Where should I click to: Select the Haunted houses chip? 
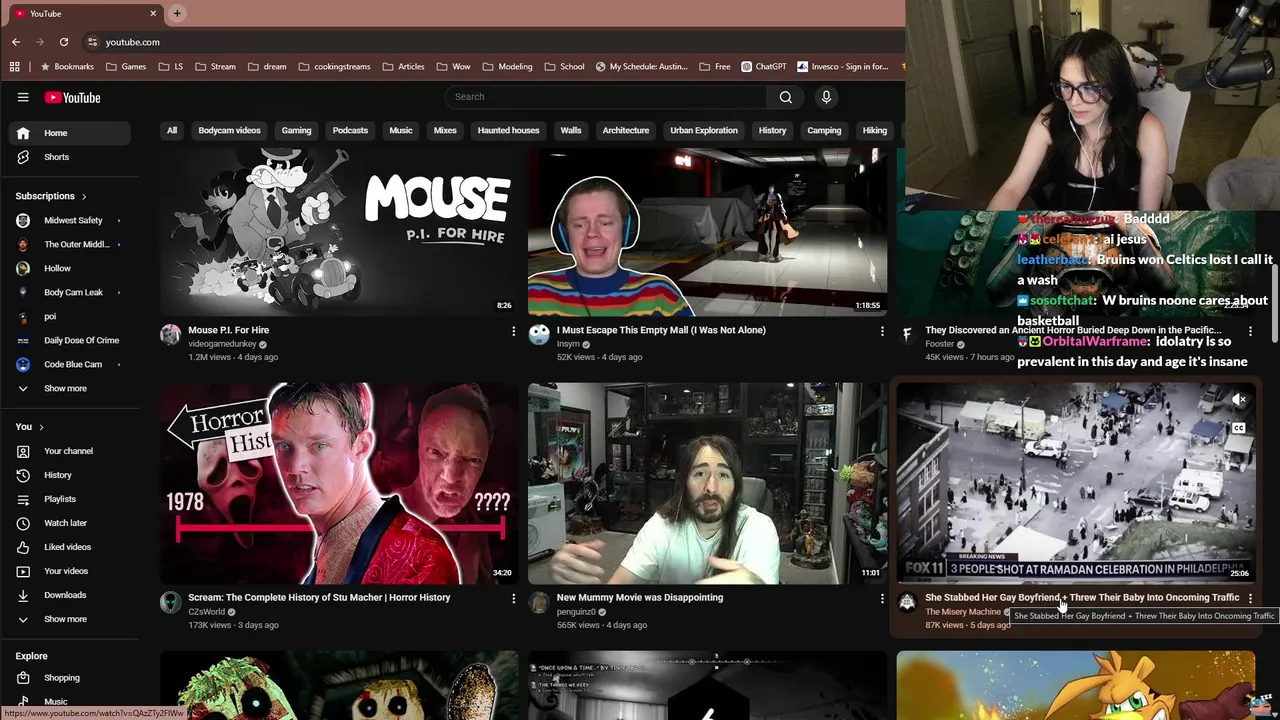click(x=508, y=130)
